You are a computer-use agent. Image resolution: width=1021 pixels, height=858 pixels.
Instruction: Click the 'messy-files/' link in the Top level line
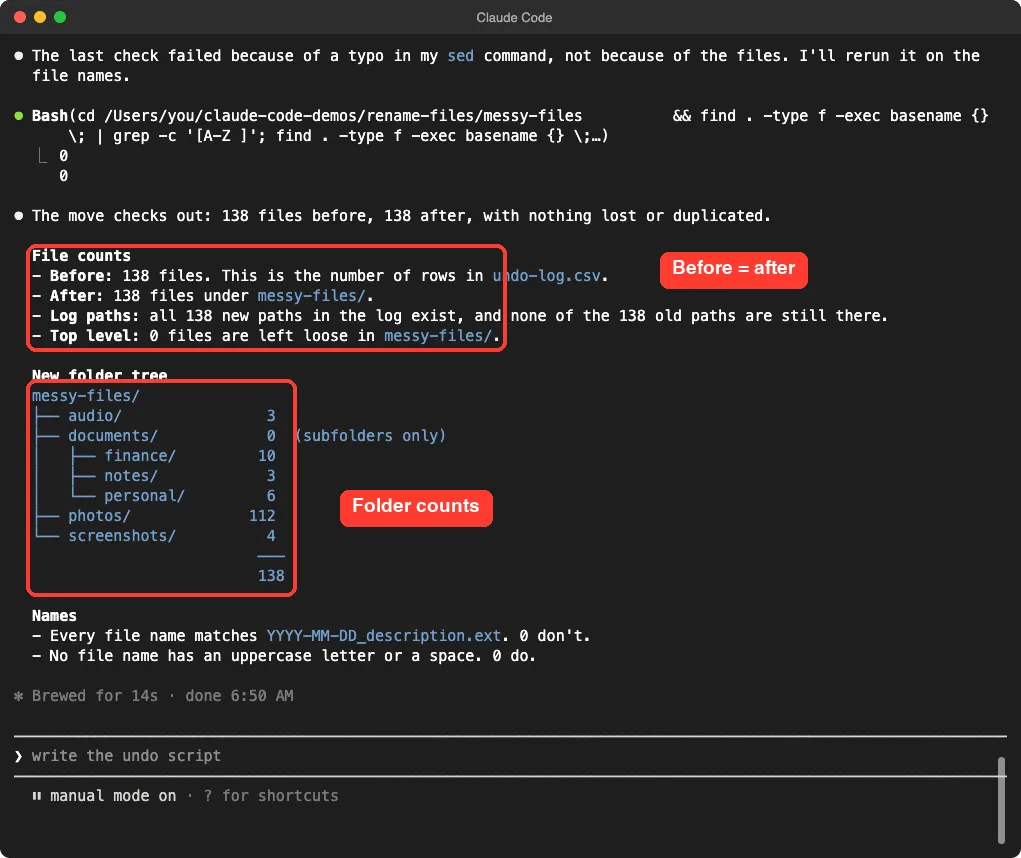[438, 336]
